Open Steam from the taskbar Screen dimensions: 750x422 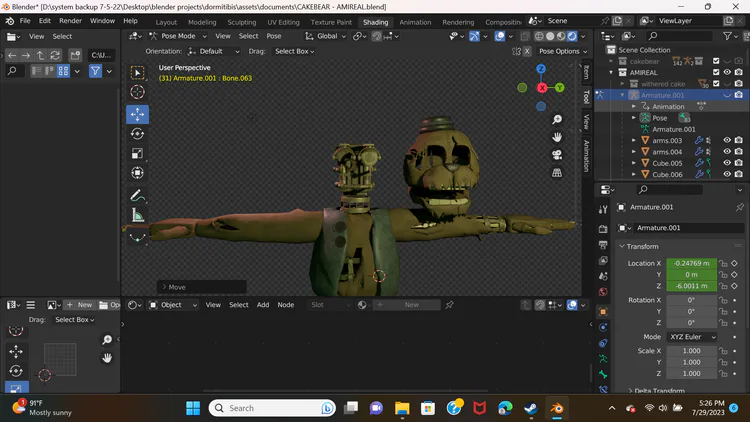[x=530, y=408]
